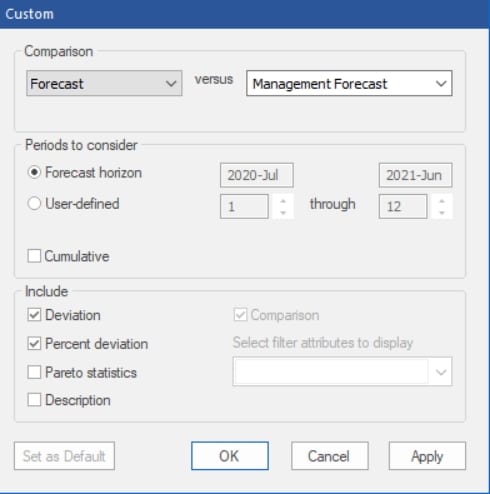The width and height of the screenshot is (490, 494).
Task: Click the Cancel button
Action: 330,456
